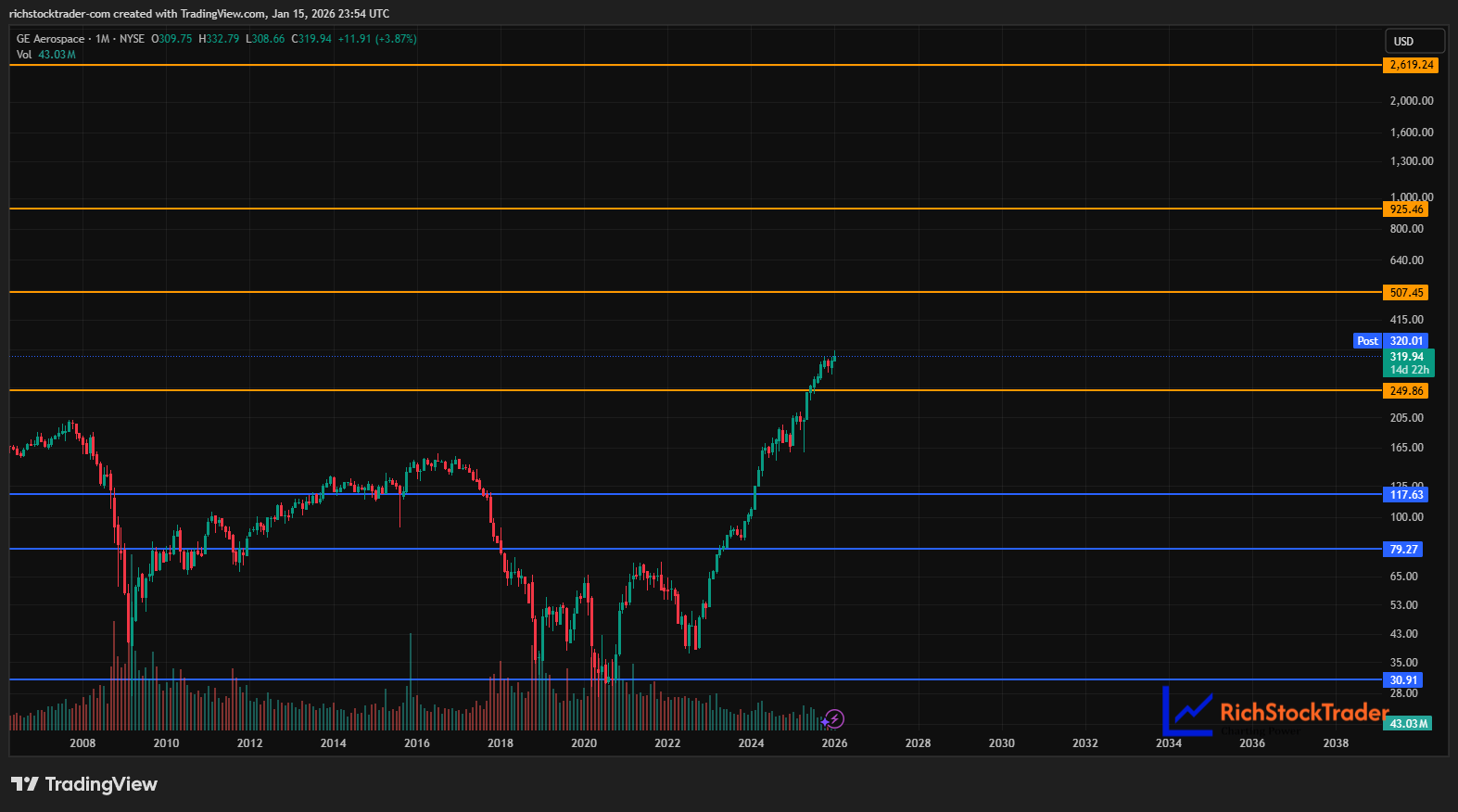Select the orange 507.45 horizontal line
Image resolution: width=1458 pixels, height=812 pixels.
tap(649, 292)
